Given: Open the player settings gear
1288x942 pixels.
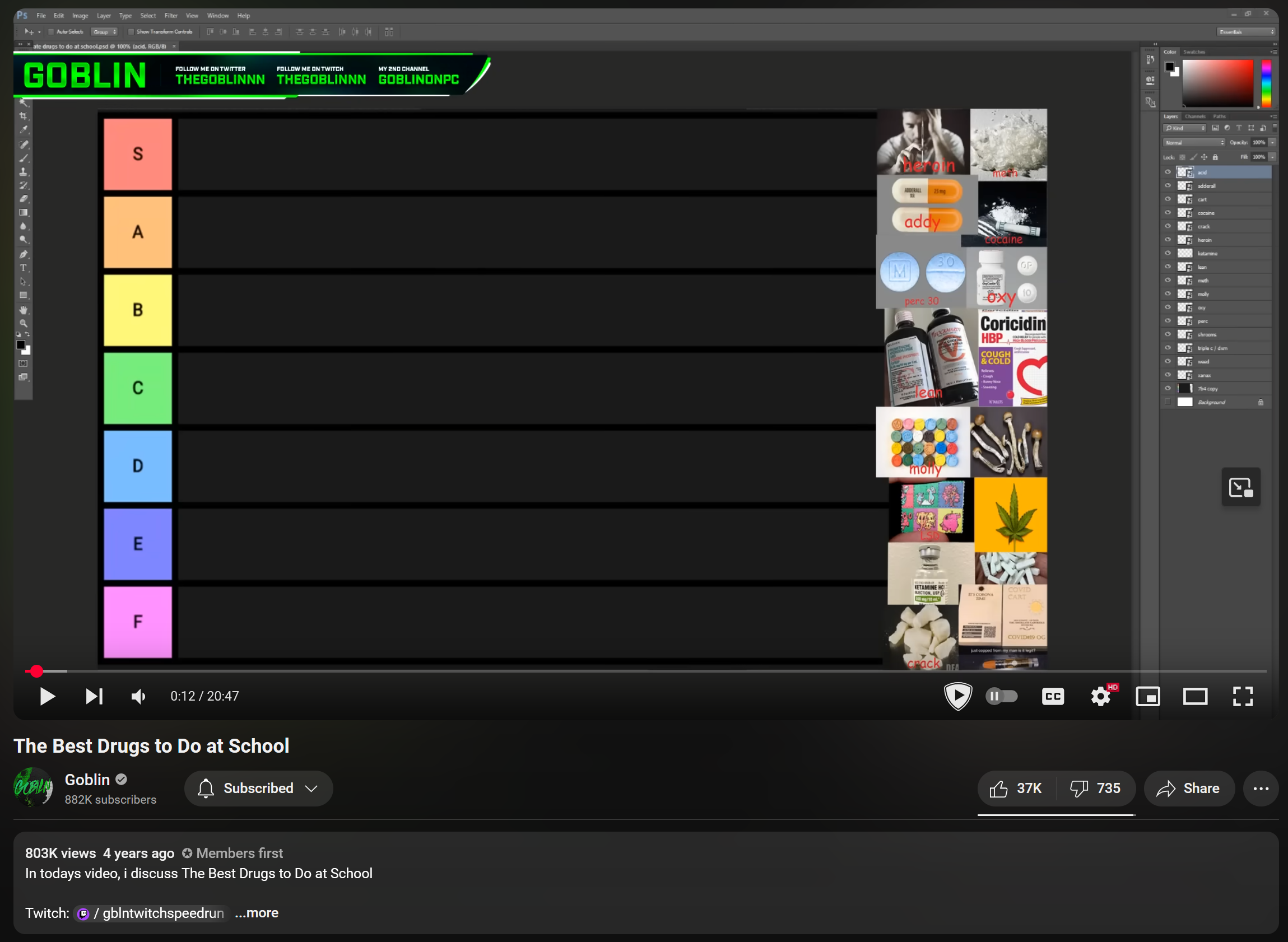Looking at the screenshot, I should coord(1100,696).
